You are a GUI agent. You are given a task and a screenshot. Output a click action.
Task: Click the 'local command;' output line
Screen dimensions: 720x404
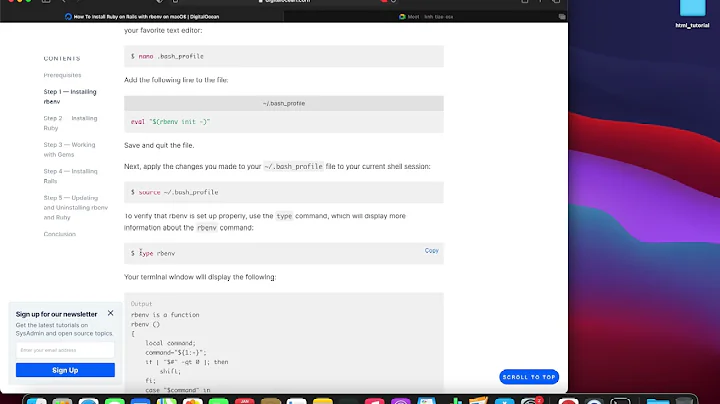click(170, 343)
